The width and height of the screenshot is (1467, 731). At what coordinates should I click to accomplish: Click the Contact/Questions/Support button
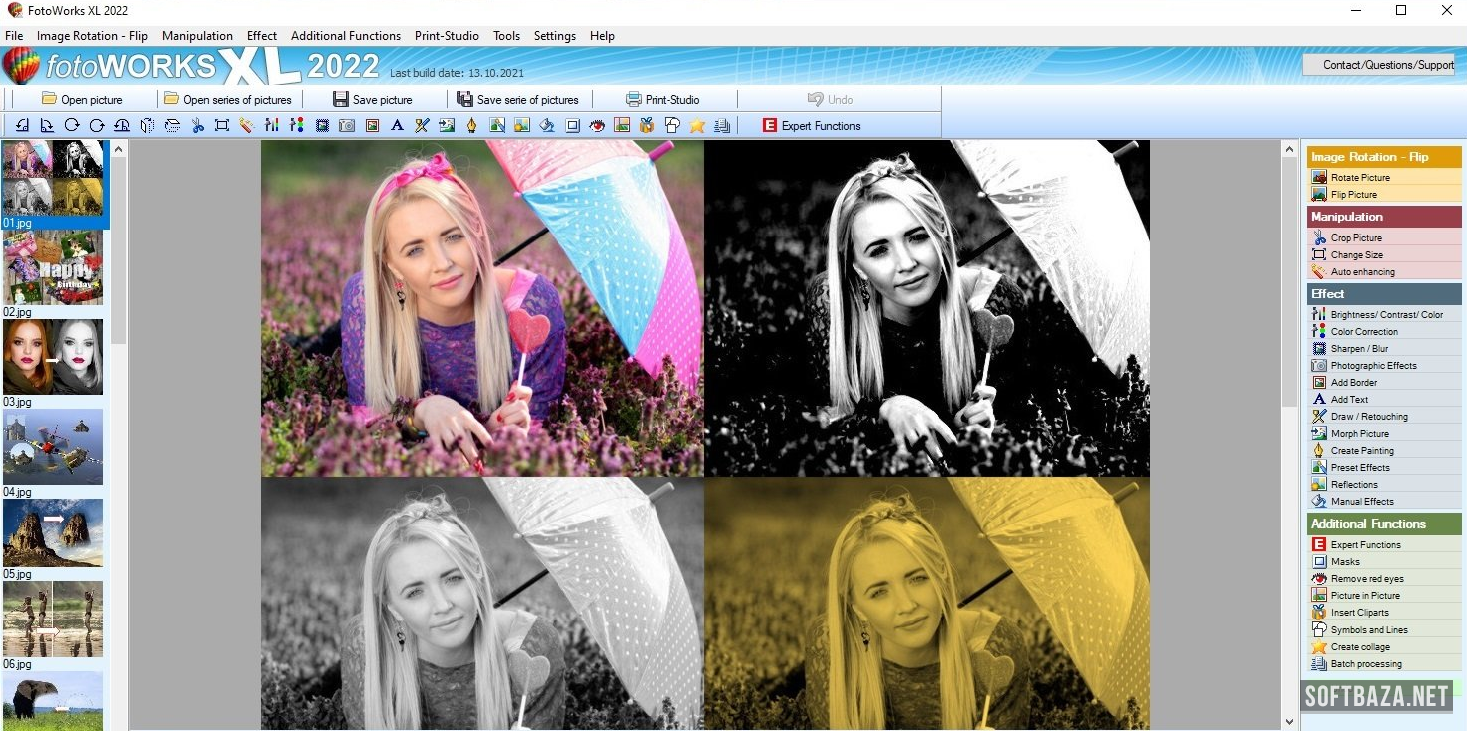pos(1378,65)
